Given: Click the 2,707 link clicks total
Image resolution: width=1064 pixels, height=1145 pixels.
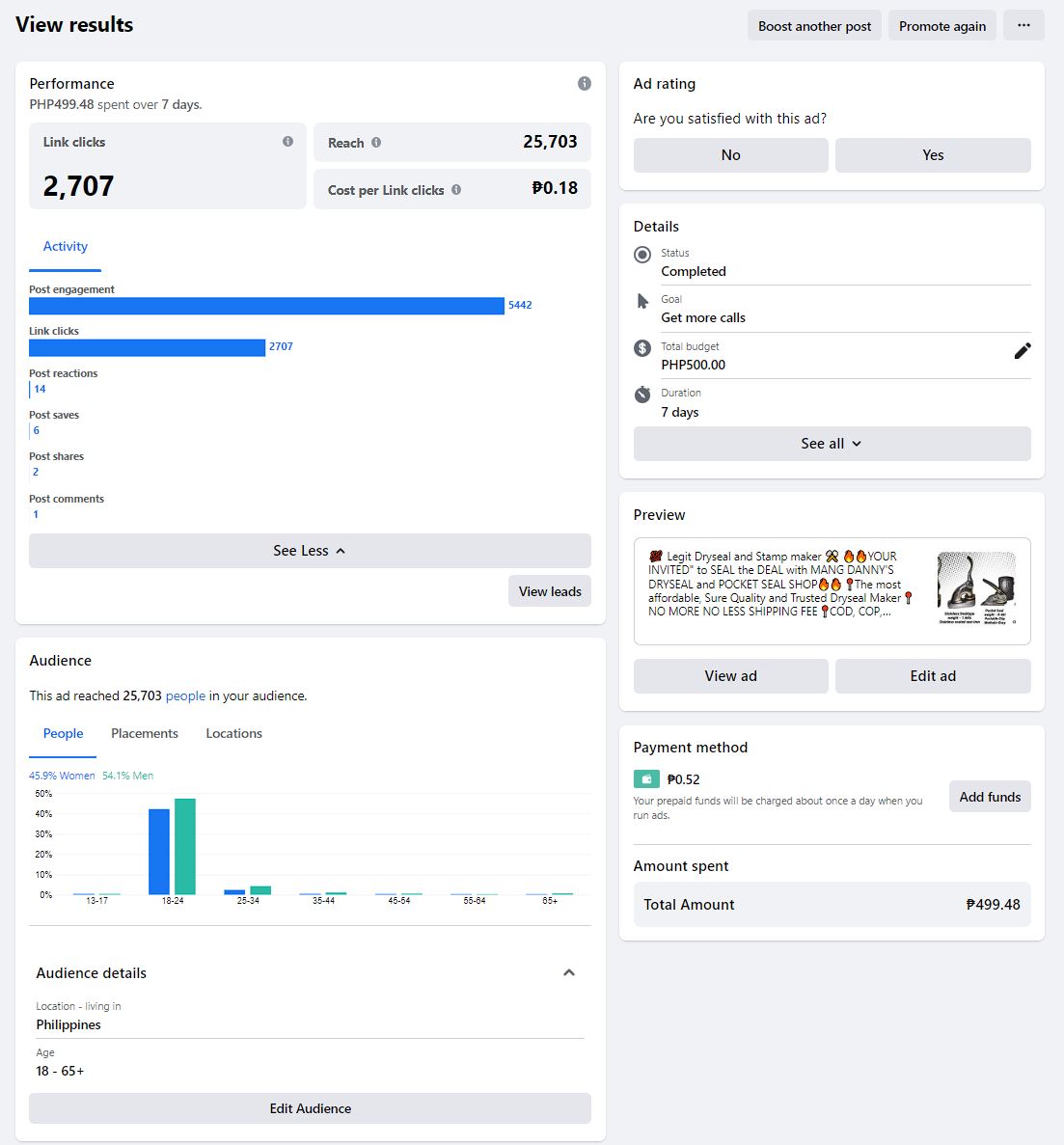Looking at the screenshot, I should point(78,186).
